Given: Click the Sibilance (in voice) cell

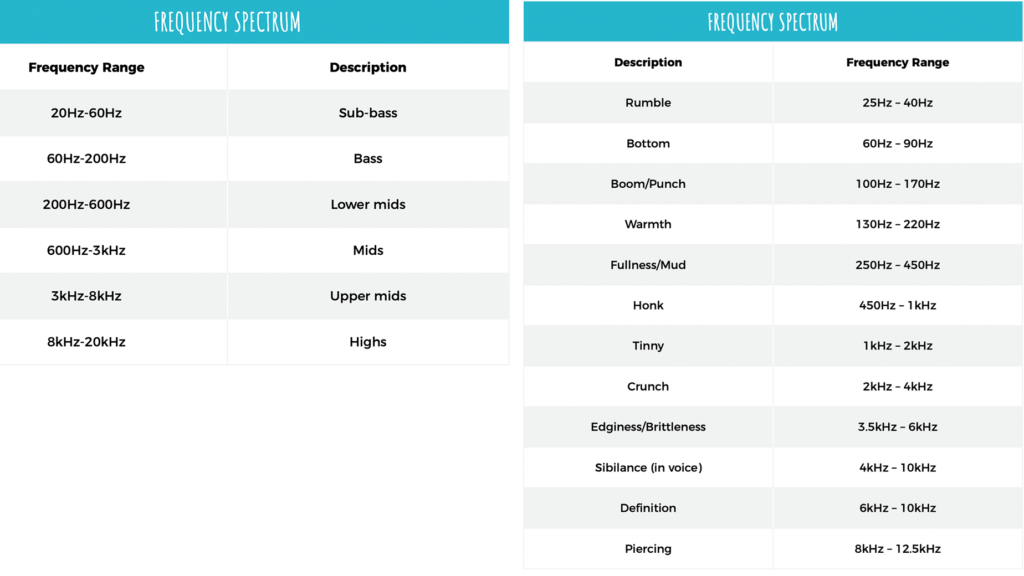Looking at the screenshot, I should point(648,467).
